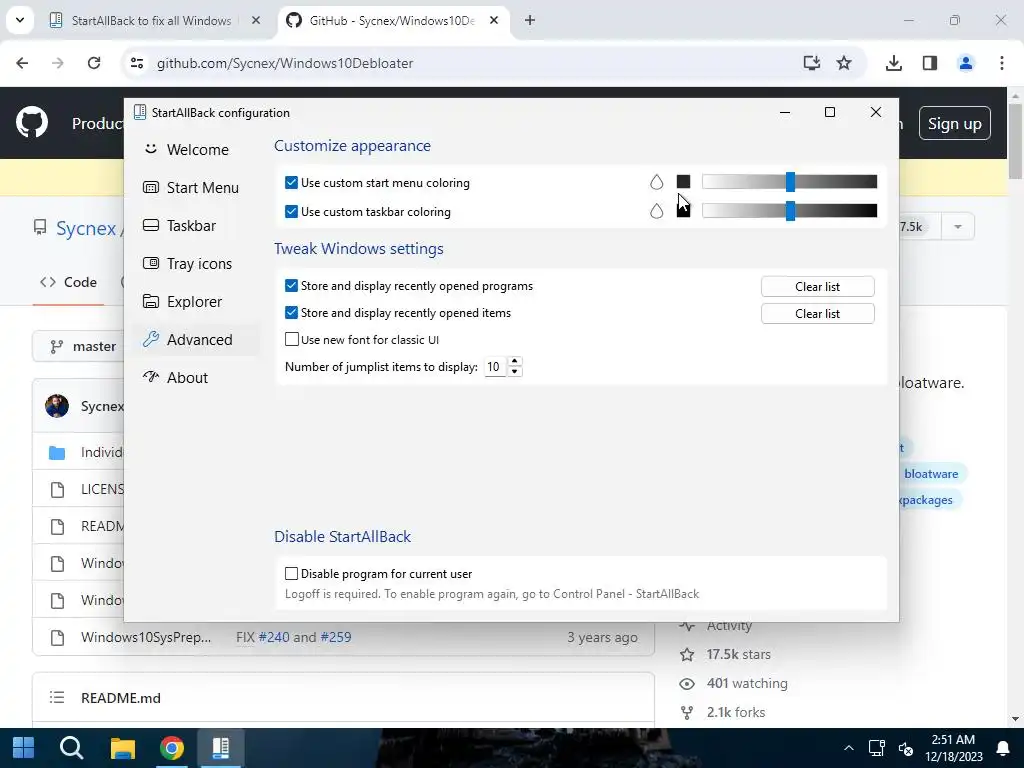Go to Tray icons settings
Viewport: 1024px width, 768px height.
(x=187, y=263)
